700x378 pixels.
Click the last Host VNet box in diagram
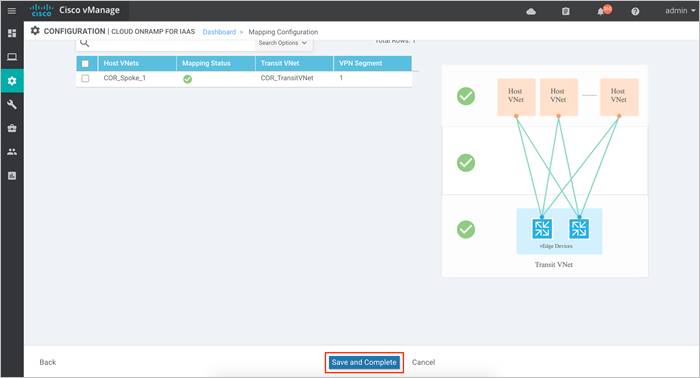coord(619,97)
